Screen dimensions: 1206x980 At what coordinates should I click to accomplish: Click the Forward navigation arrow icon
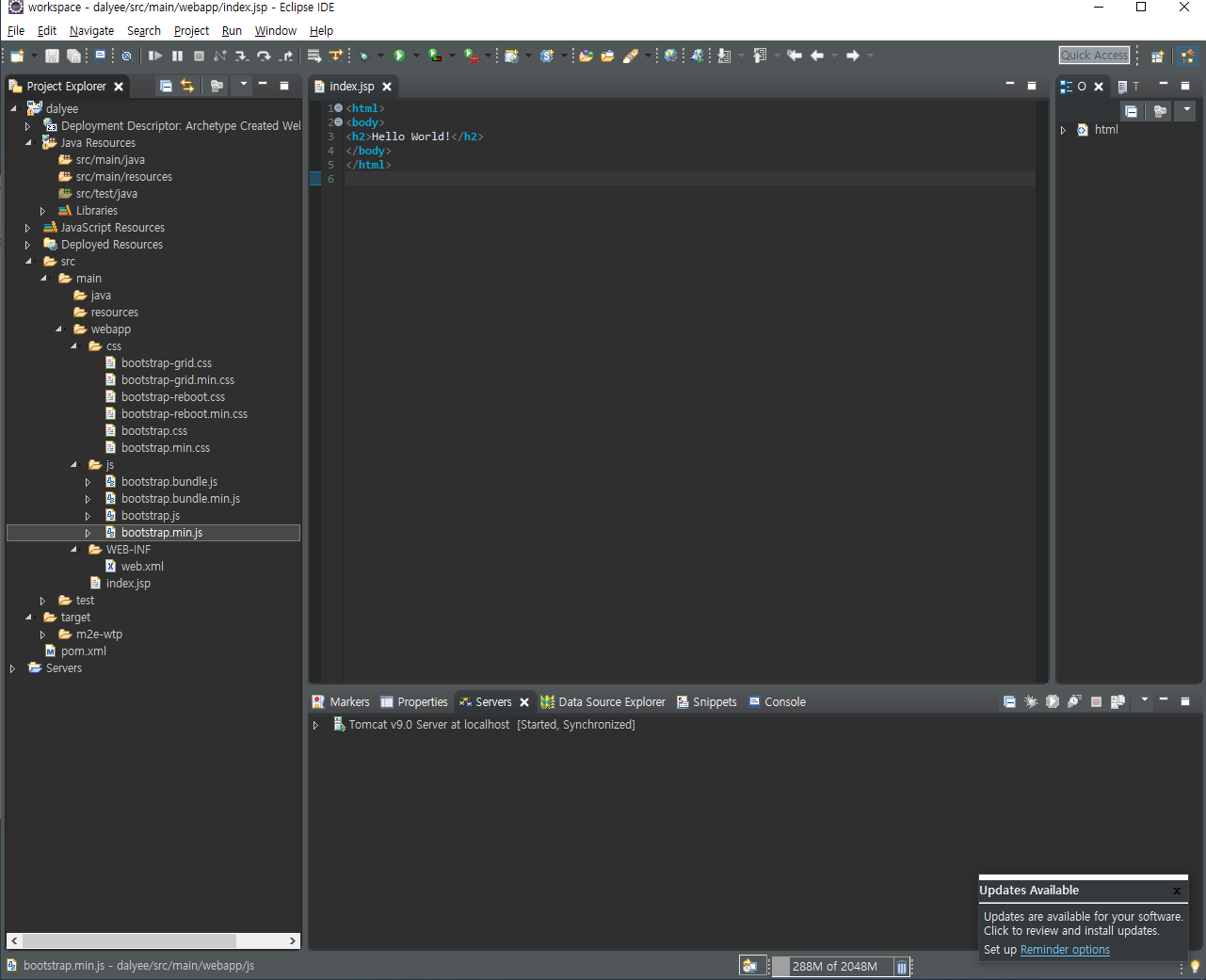pyautogui.click(x=853, y=56)
